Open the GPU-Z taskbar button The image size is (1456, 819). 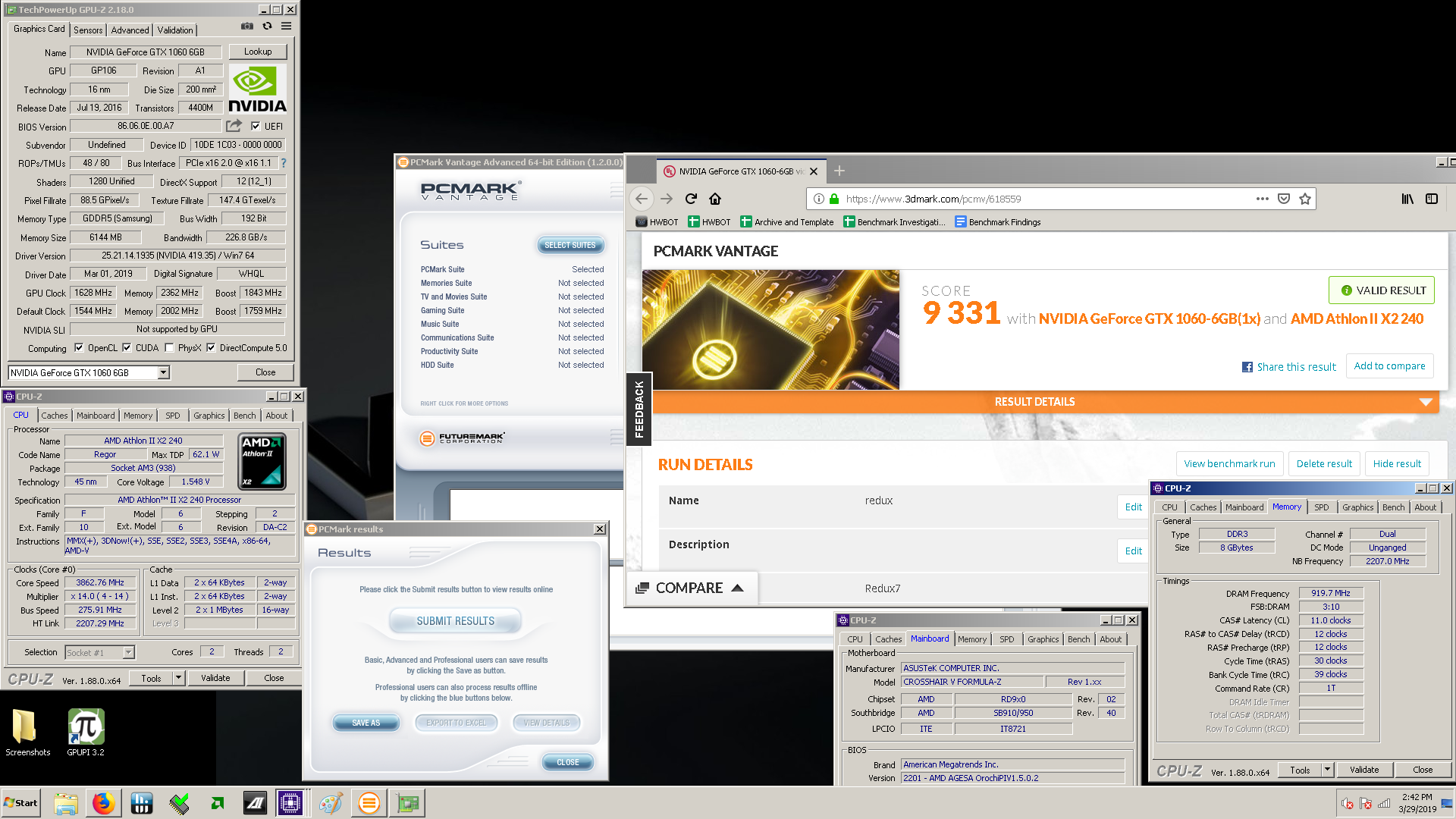pyautogui.click(x=408, y=803)
